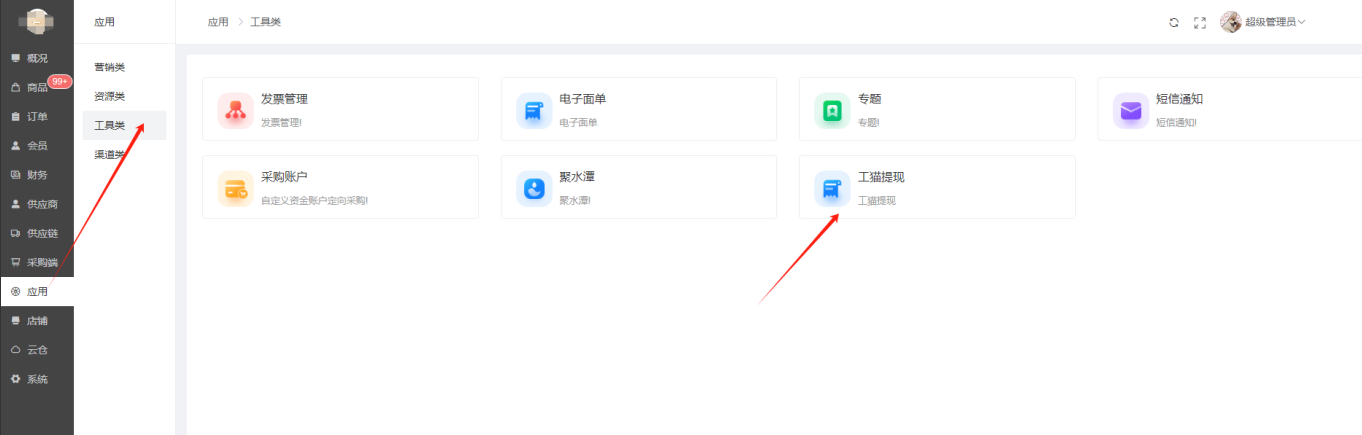Open 商品 in the left sidebar
1362x435 pixels.
pos(37,87)
